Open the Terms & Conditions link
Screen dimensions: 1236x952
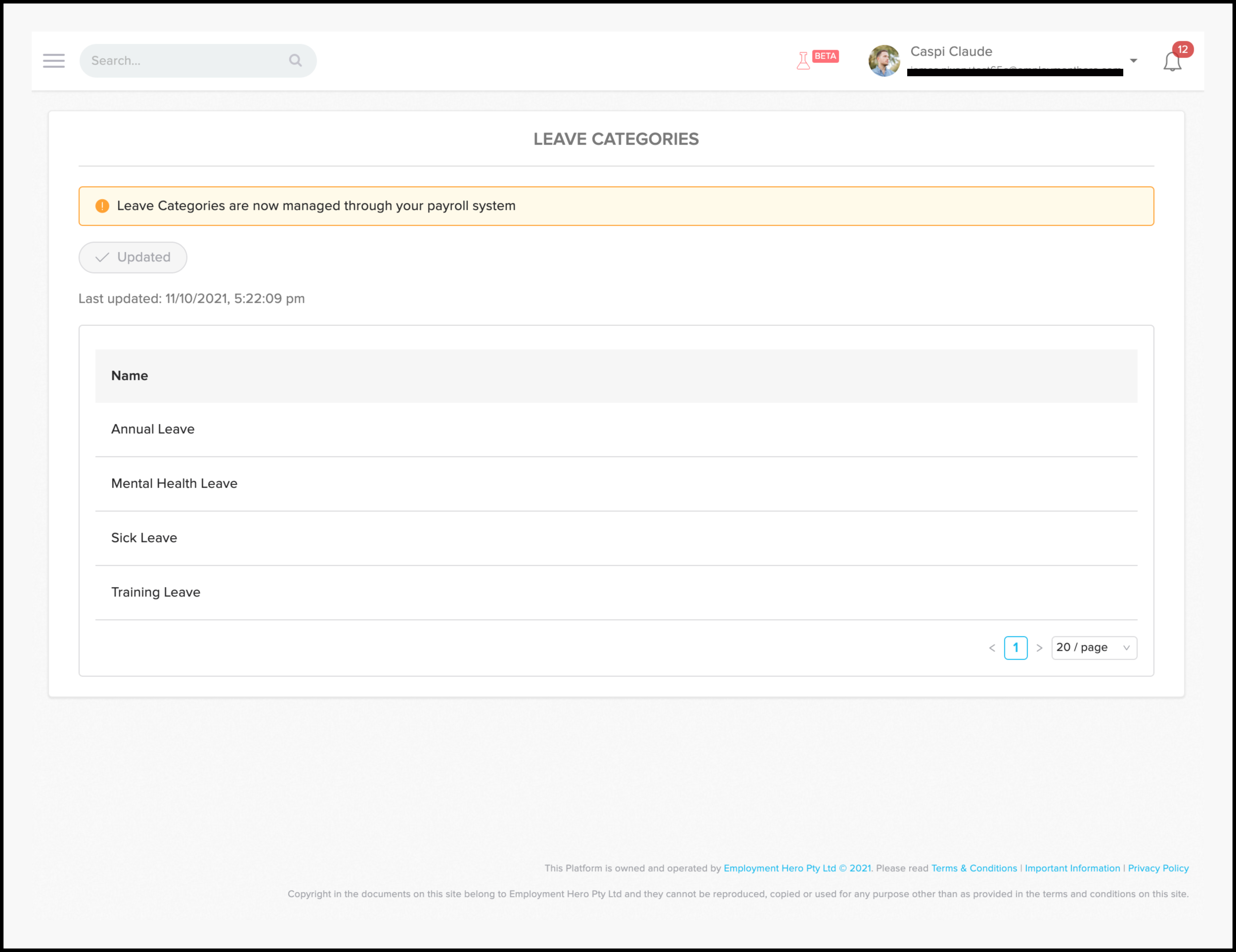point(973,867)
